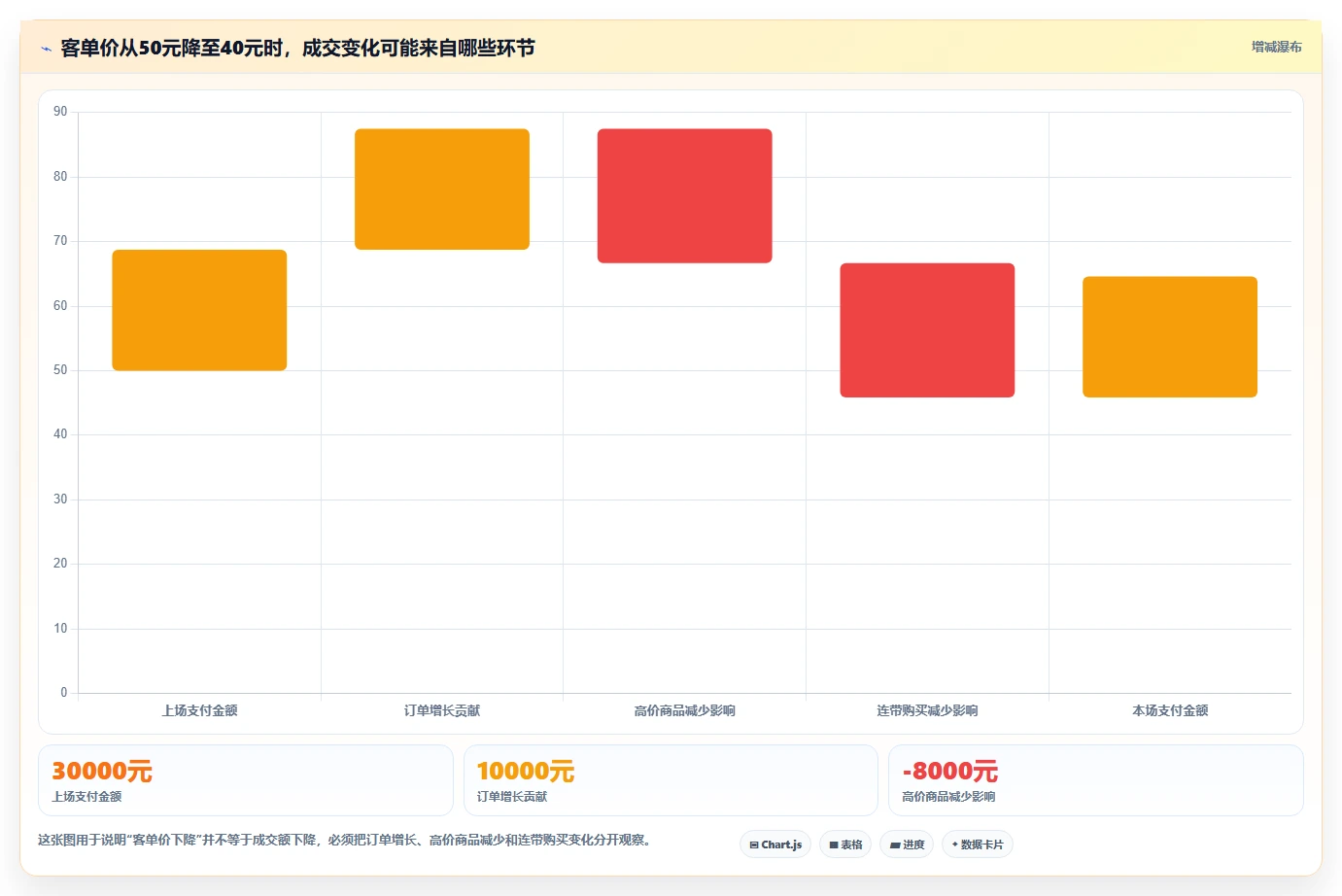This screenshot has height=896, width=1342.
Task: Click the 增减瀑布 label in header
Action: point(1276,47)
